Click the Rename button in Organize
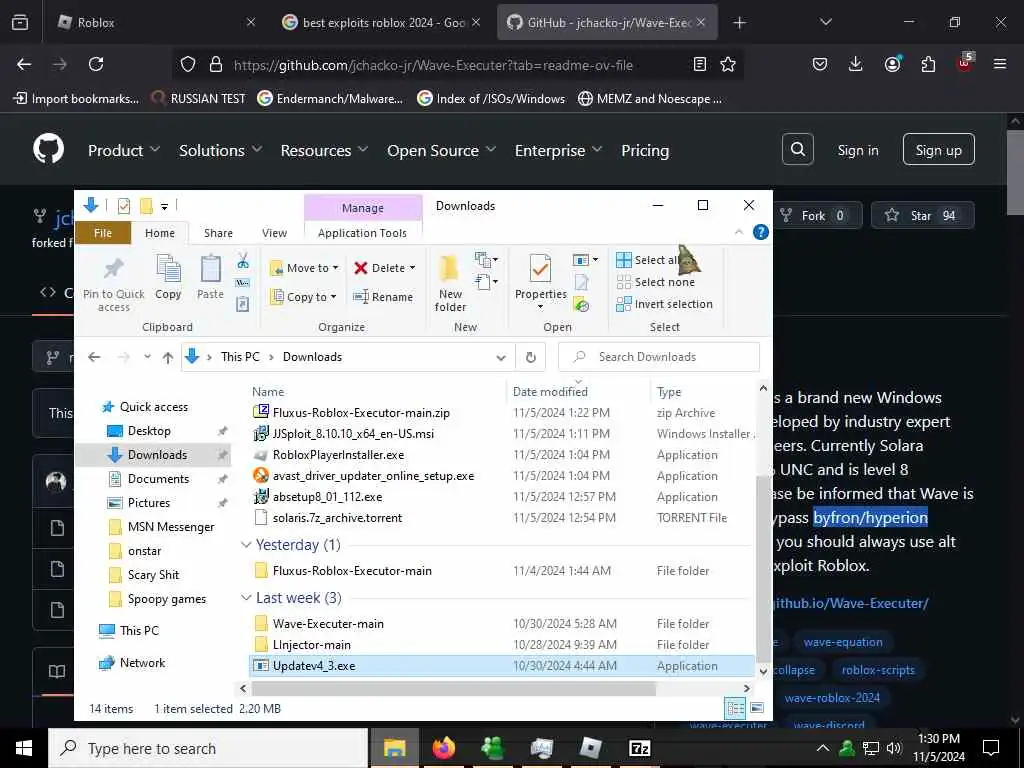 coord(383,297)
